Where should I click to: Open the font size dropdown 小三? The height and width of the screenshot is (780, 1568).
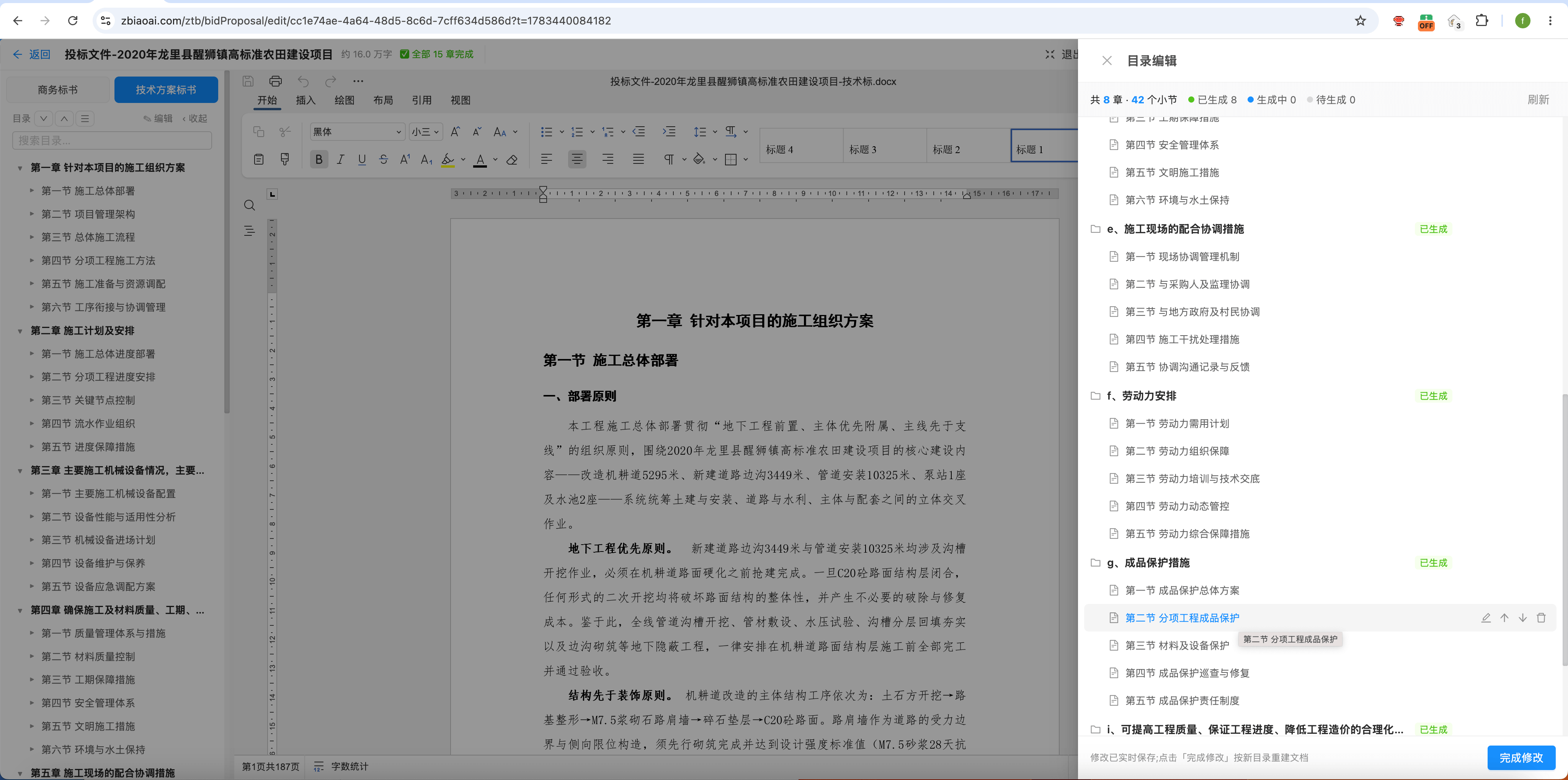(x=425, y=131)
